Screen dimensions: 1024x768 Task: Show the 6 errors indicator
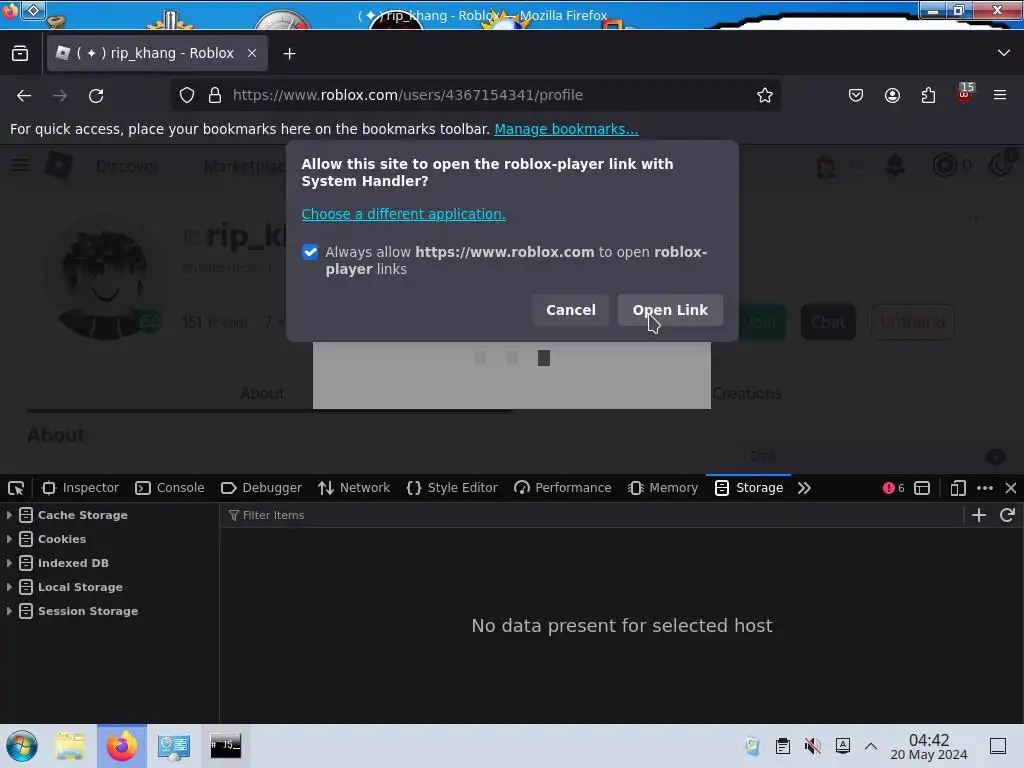click(x=893, y=488)
